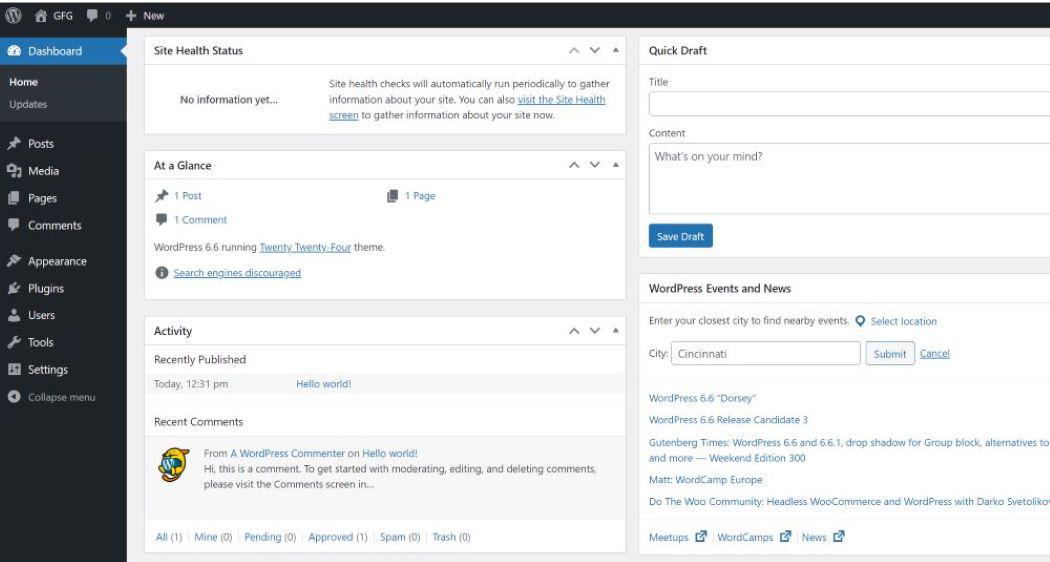
Task: Click the Save Draft button
Action: (x=680, y=237)
